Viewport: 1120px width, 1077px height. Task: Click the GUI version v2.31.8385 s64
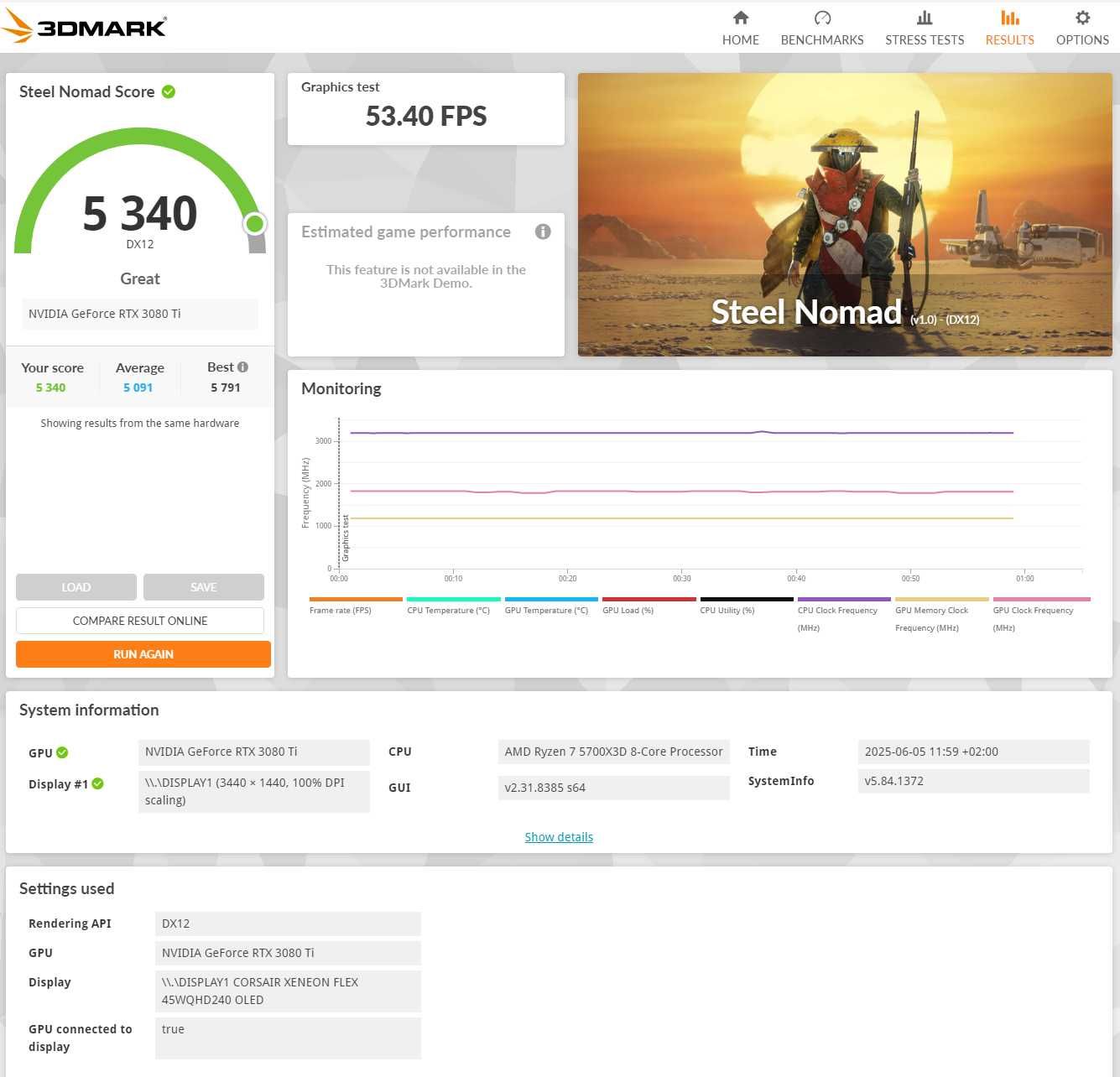tap(614, 788)
